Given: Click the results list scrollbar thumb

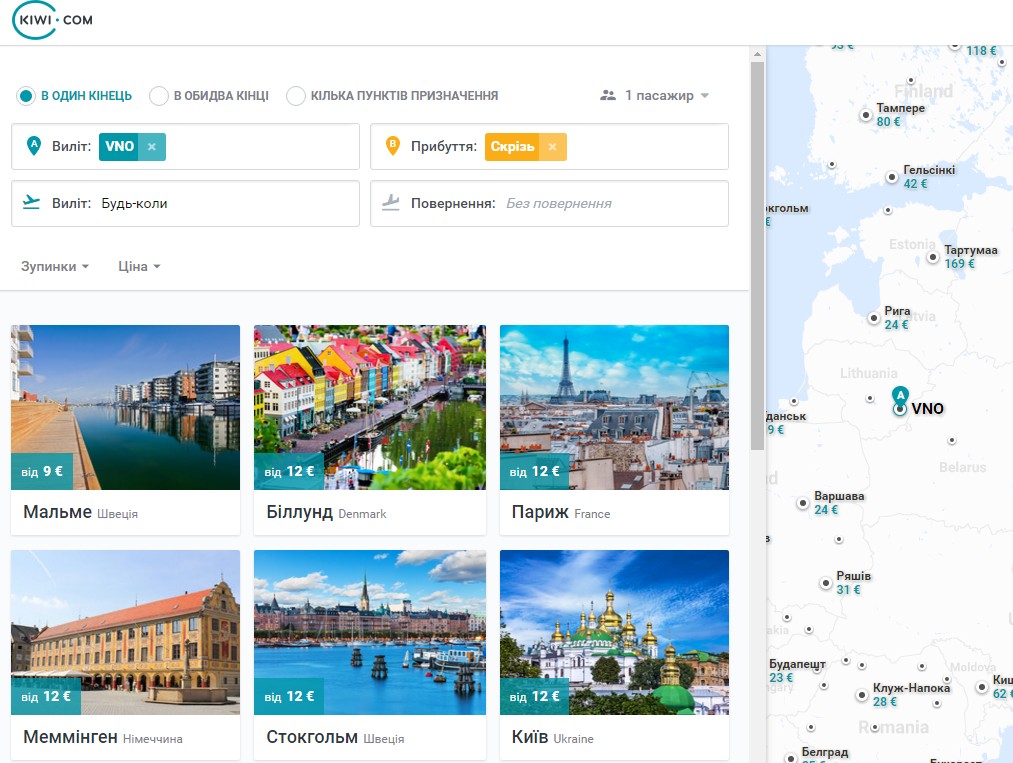Looking at the screenshot, I should (757, 256).
